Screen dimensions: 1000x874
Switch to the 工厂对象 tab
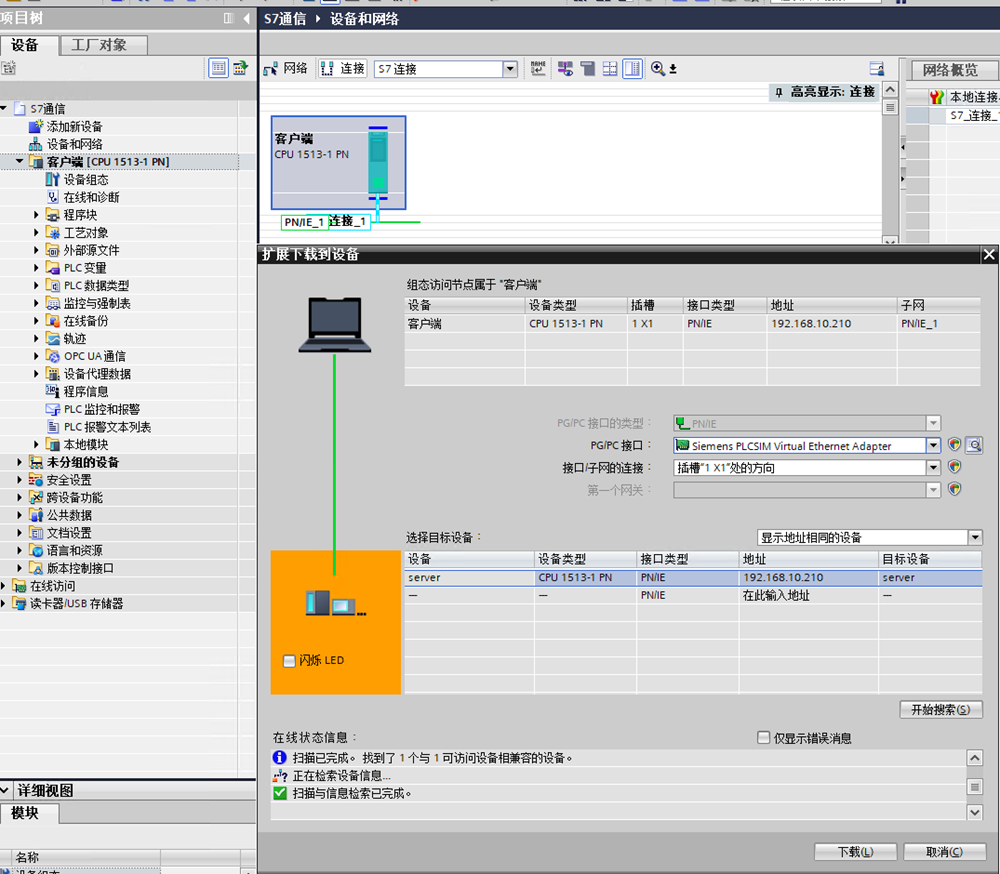click(x=98, y=45)
